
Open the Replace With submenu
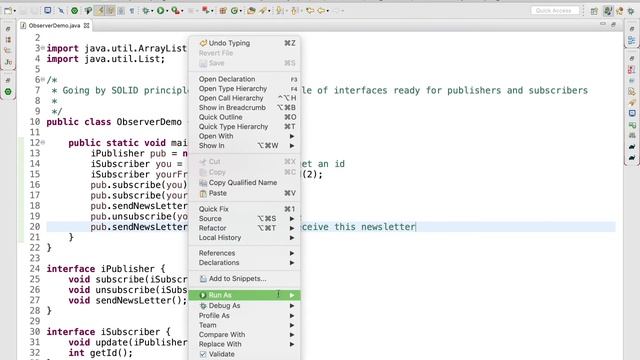click(244, 344)
